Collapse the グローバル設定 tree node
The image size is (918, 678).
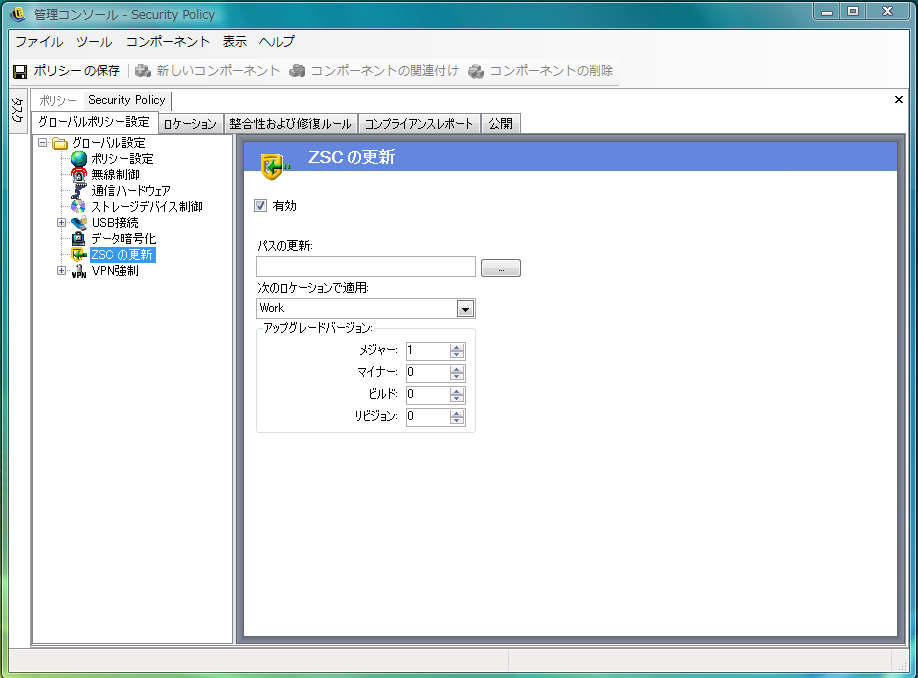43,142
